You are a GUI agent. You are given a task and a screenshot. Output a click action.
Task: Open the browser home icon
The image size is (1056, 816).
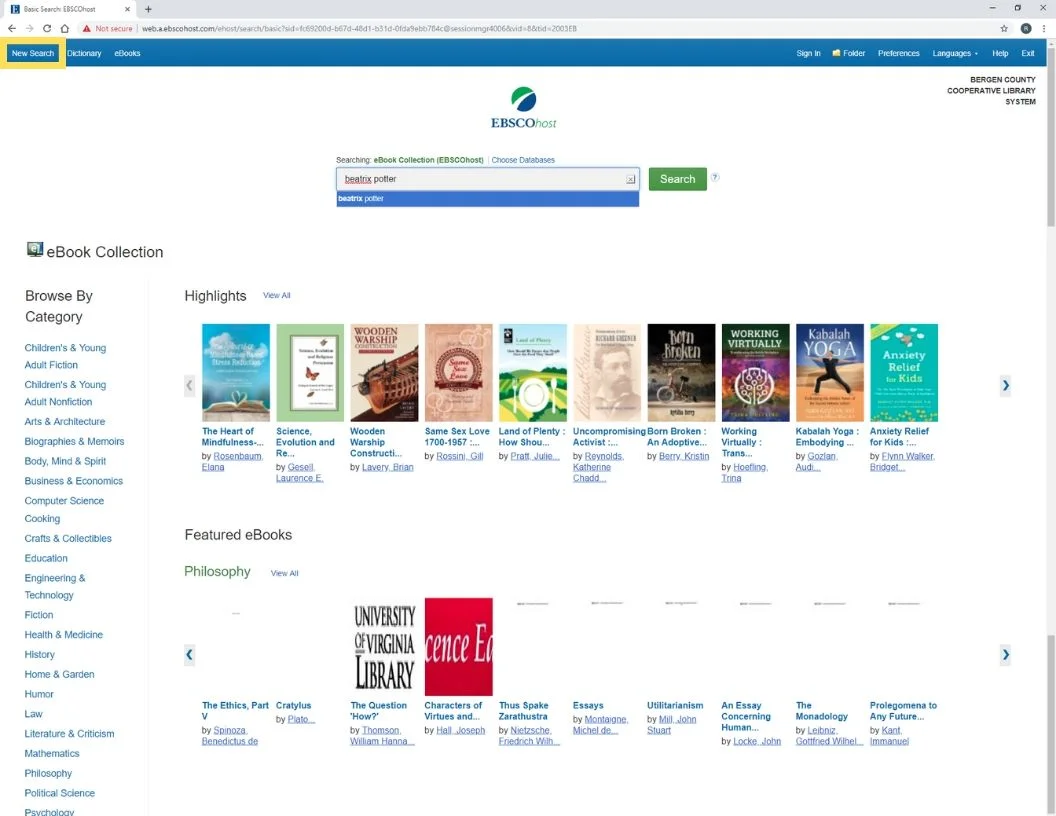pyautogui.click(x=65, y=28)
